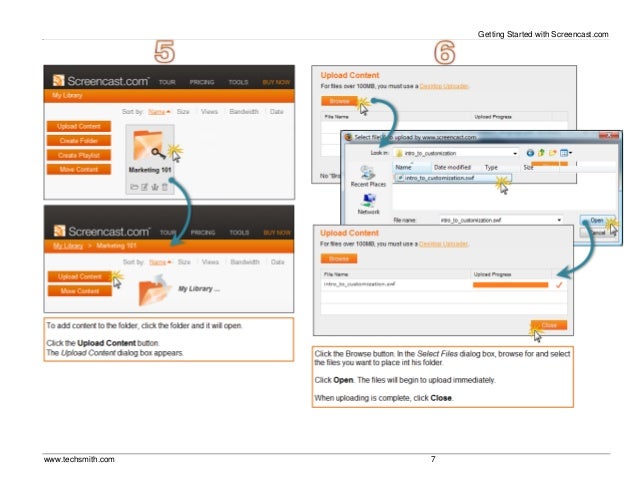Select Recent Places in the file dialog sidebar
Image resolution: width=638 pixels, height=493 pixels.
[x=368, y=177]
